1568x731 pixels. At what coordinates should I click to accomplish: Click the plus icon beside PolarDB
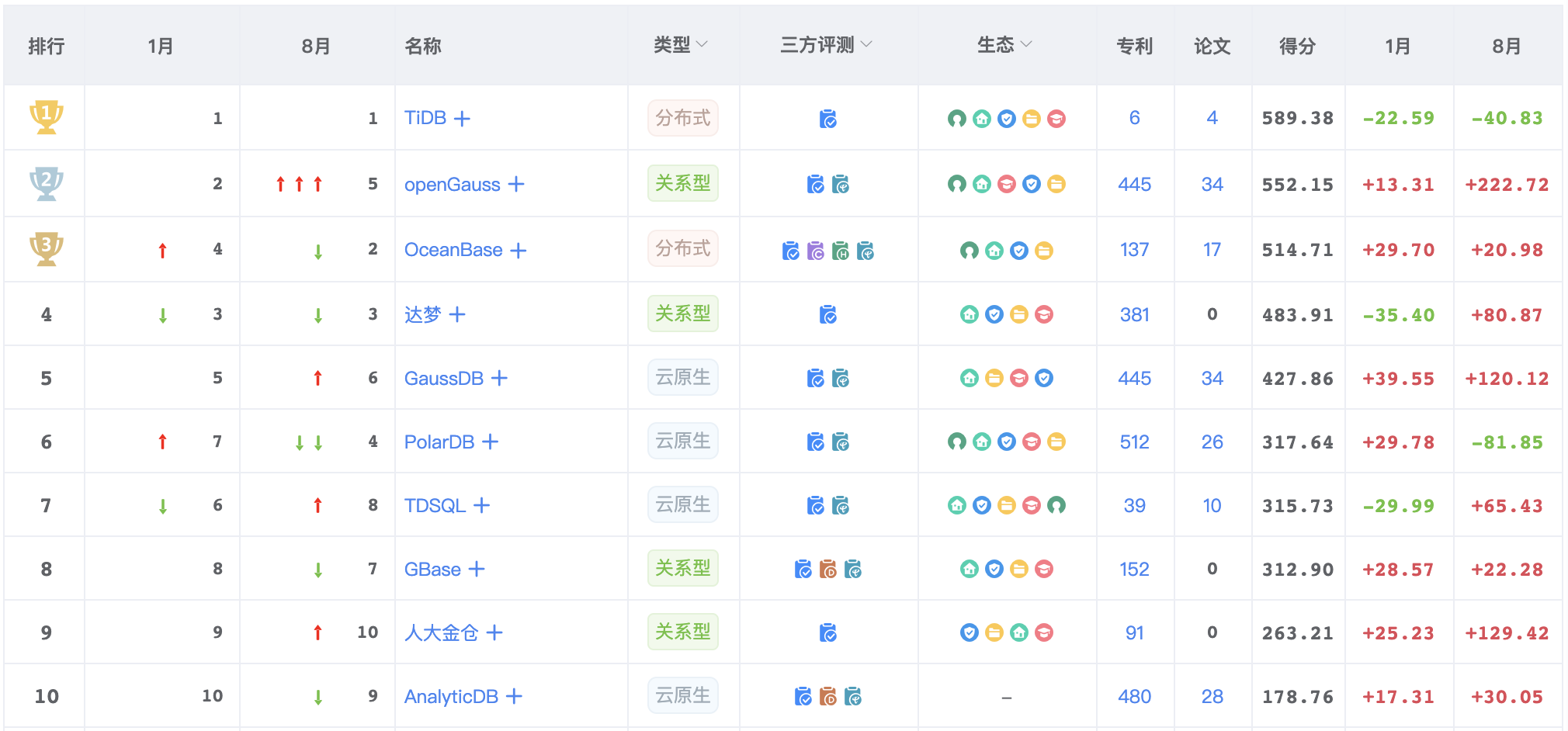pyautogui.click(x=490, y=442)
